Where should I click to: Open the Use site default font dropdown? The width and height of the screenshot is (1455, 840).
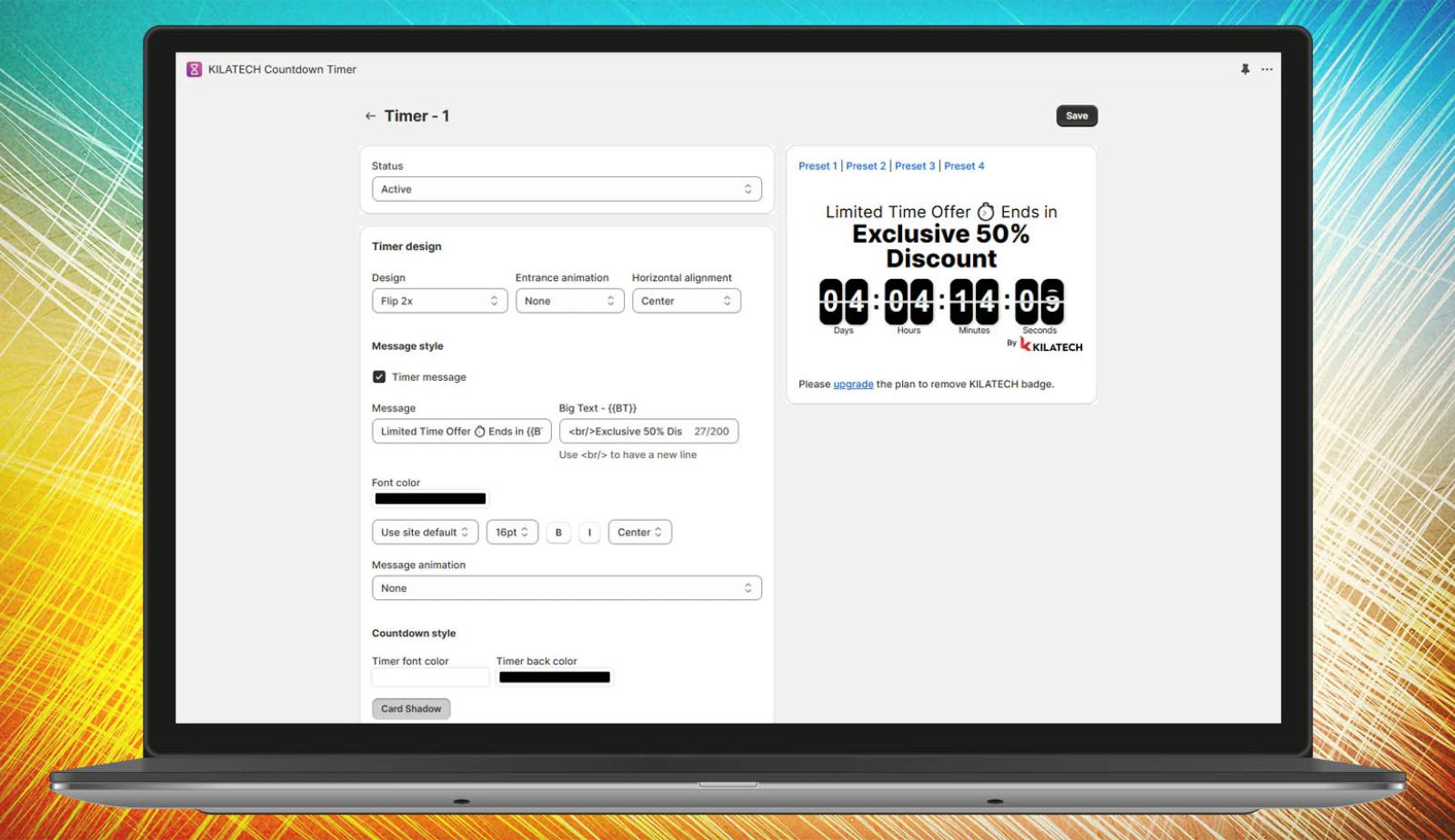pos(425,532)
